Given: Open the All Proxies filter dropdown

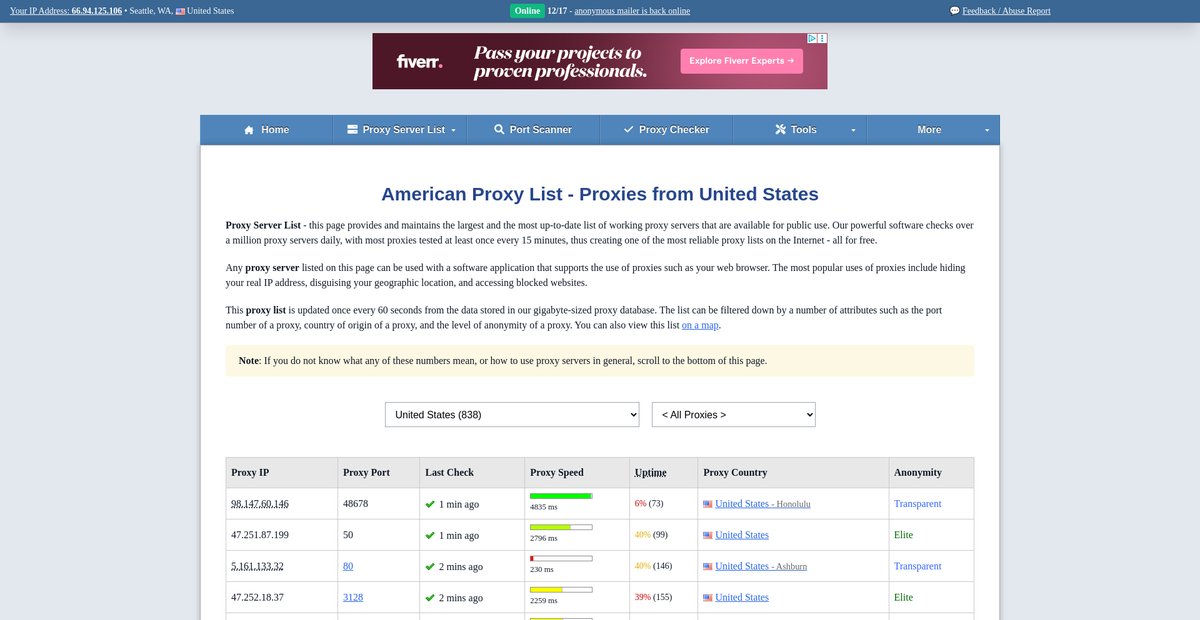Looking at the screenshot, I should 734,414.
